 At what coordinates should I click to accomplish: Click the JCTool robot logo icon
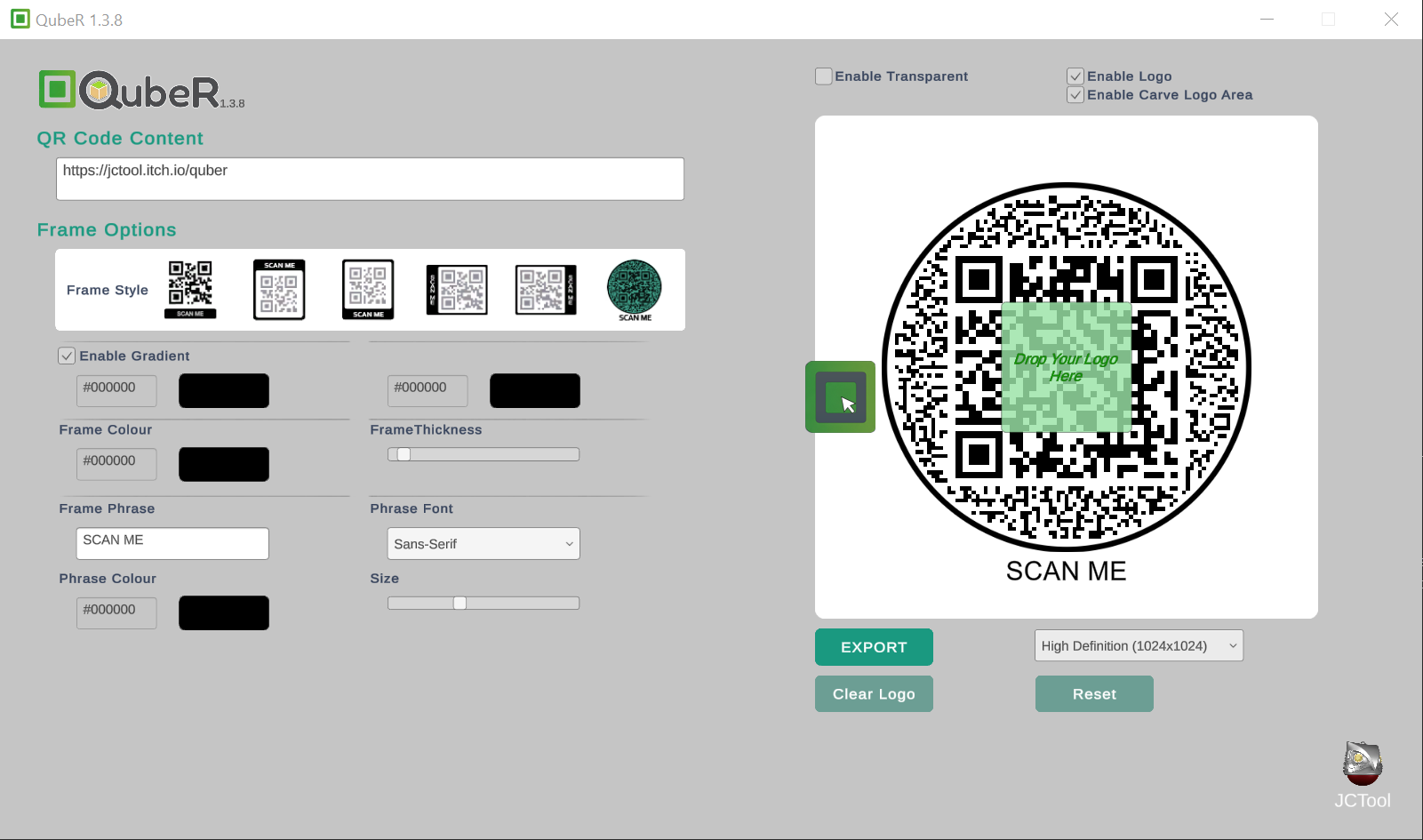tap(1363, 764)
